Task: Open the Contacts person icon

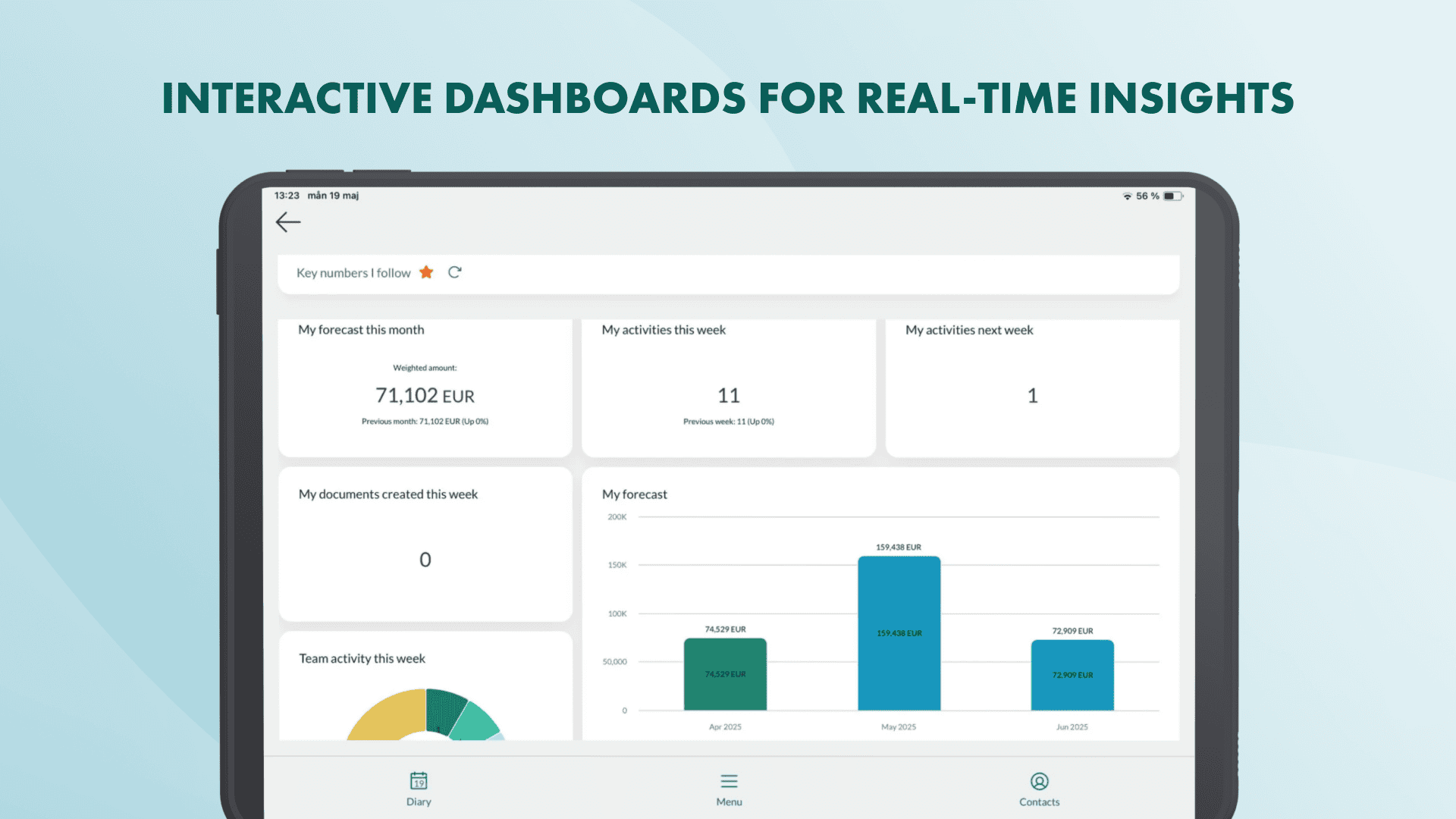Action: tap(1040, 781)
